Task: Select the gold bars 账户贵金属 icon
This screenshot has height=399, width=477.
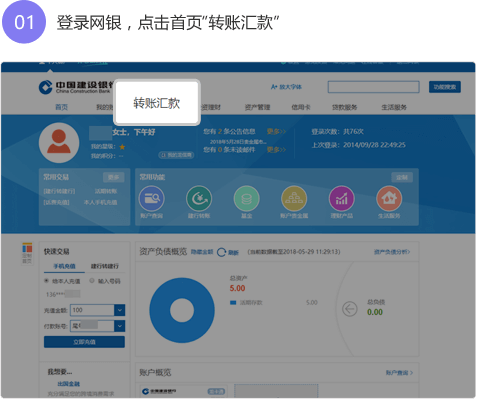Action: pyautogui.click(x=294, y=199)
